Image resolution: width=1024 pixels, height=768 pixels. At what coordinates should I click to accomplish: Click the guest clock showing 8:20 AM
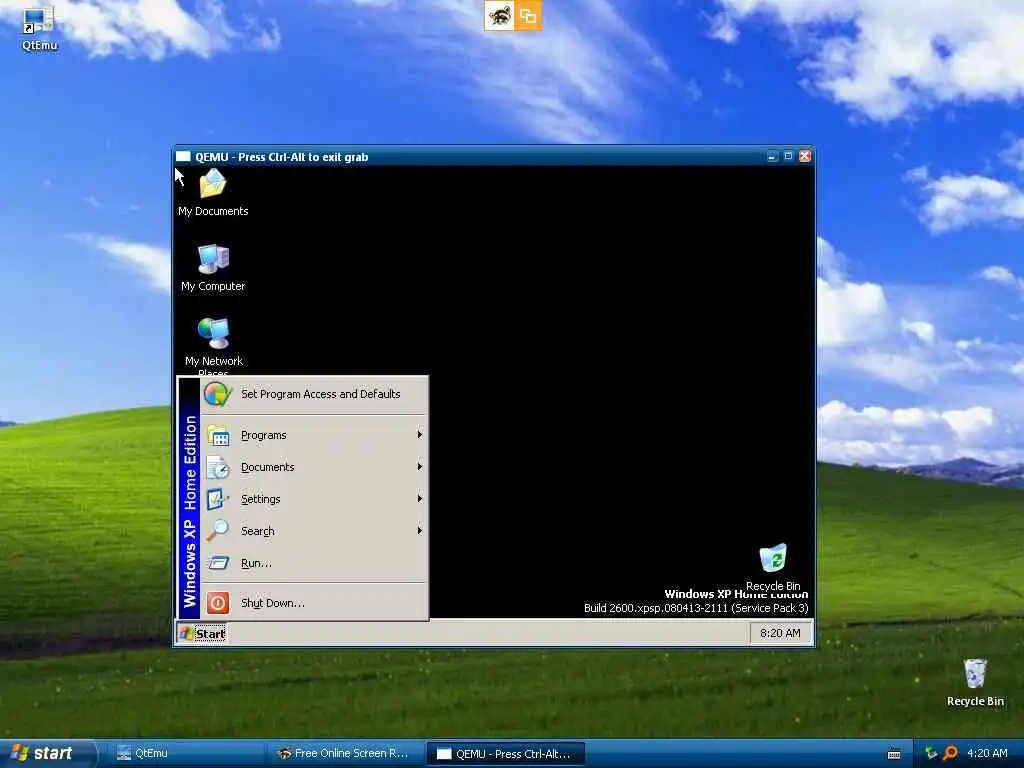[780, 633]
